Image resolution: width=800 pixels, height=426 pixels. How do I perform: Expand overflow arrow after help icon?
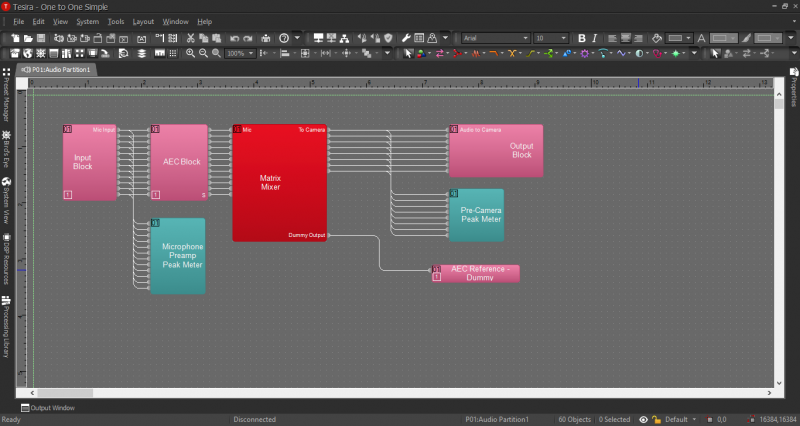[x=297, y=38]
